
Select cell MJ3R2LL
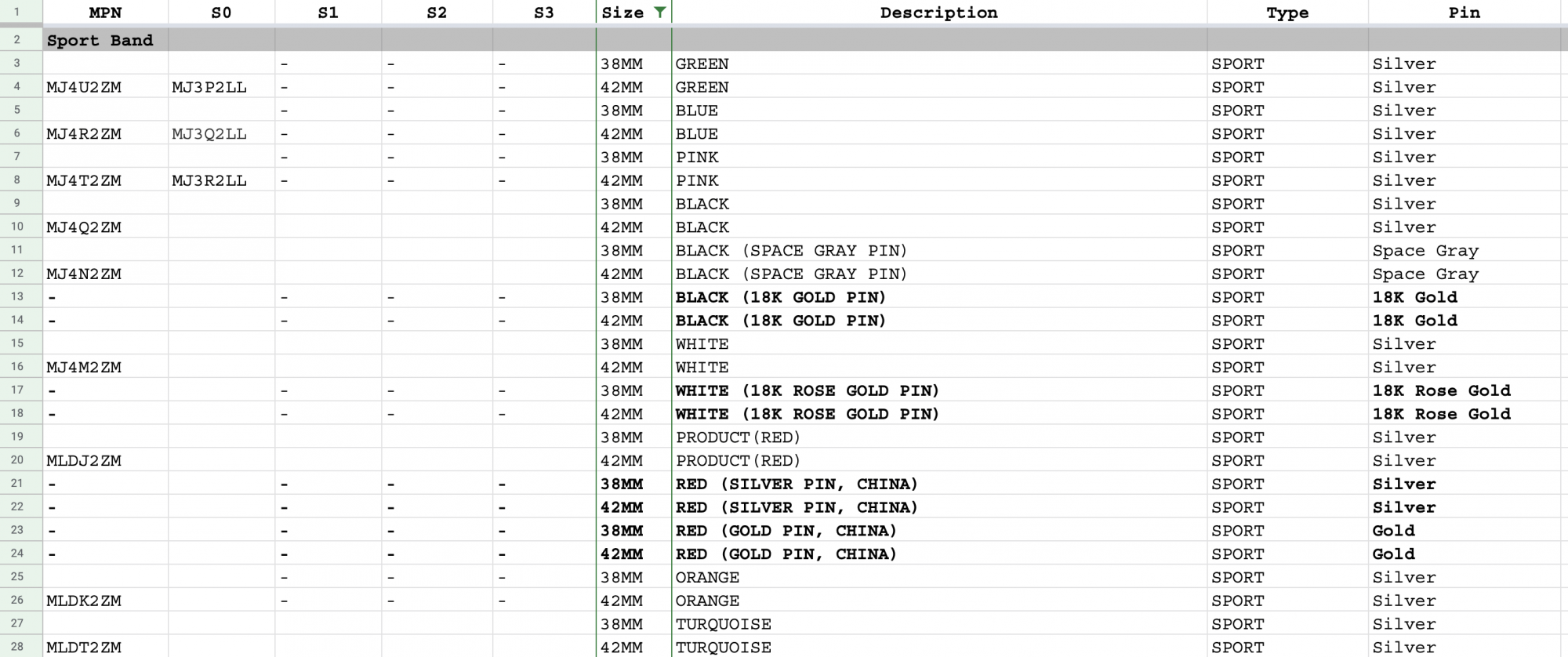pyautogui.click(x=221, y=180)
